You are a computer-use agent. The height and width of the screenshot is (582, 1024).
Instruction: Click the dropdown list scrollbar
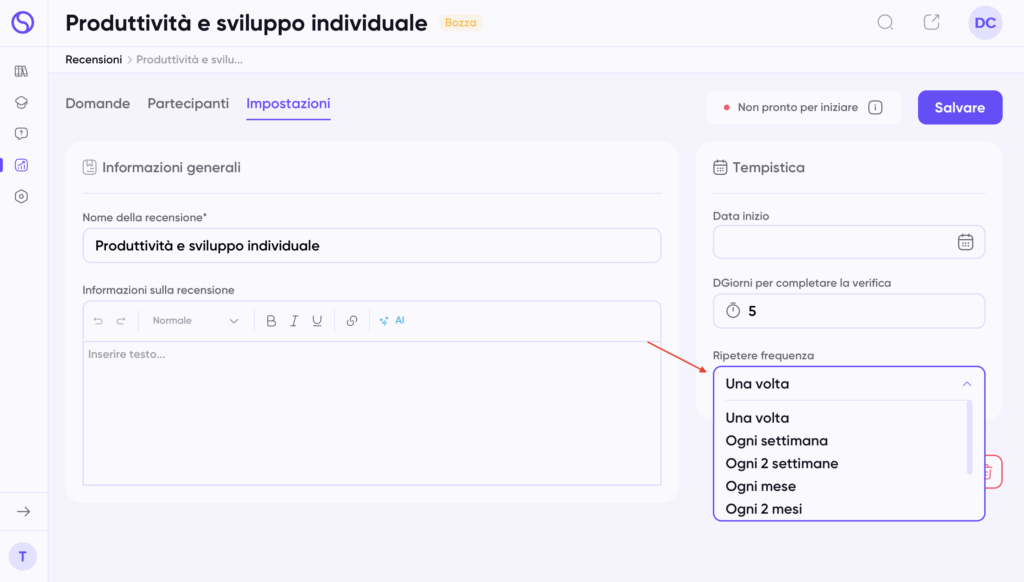tap(969, 437)
